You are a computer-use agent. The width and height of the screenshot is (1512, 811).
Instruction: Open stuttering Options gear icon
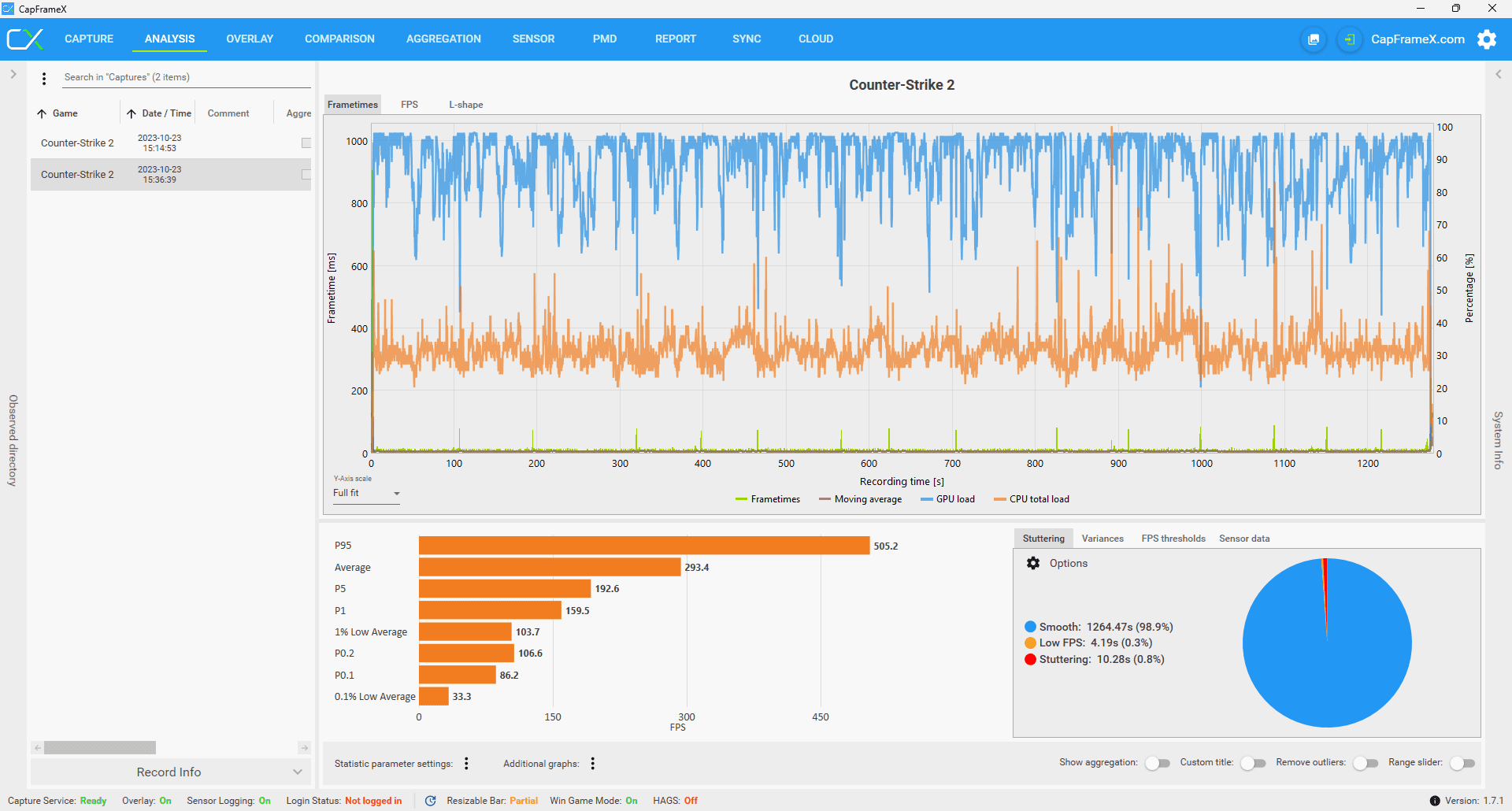coord(1033,563)
